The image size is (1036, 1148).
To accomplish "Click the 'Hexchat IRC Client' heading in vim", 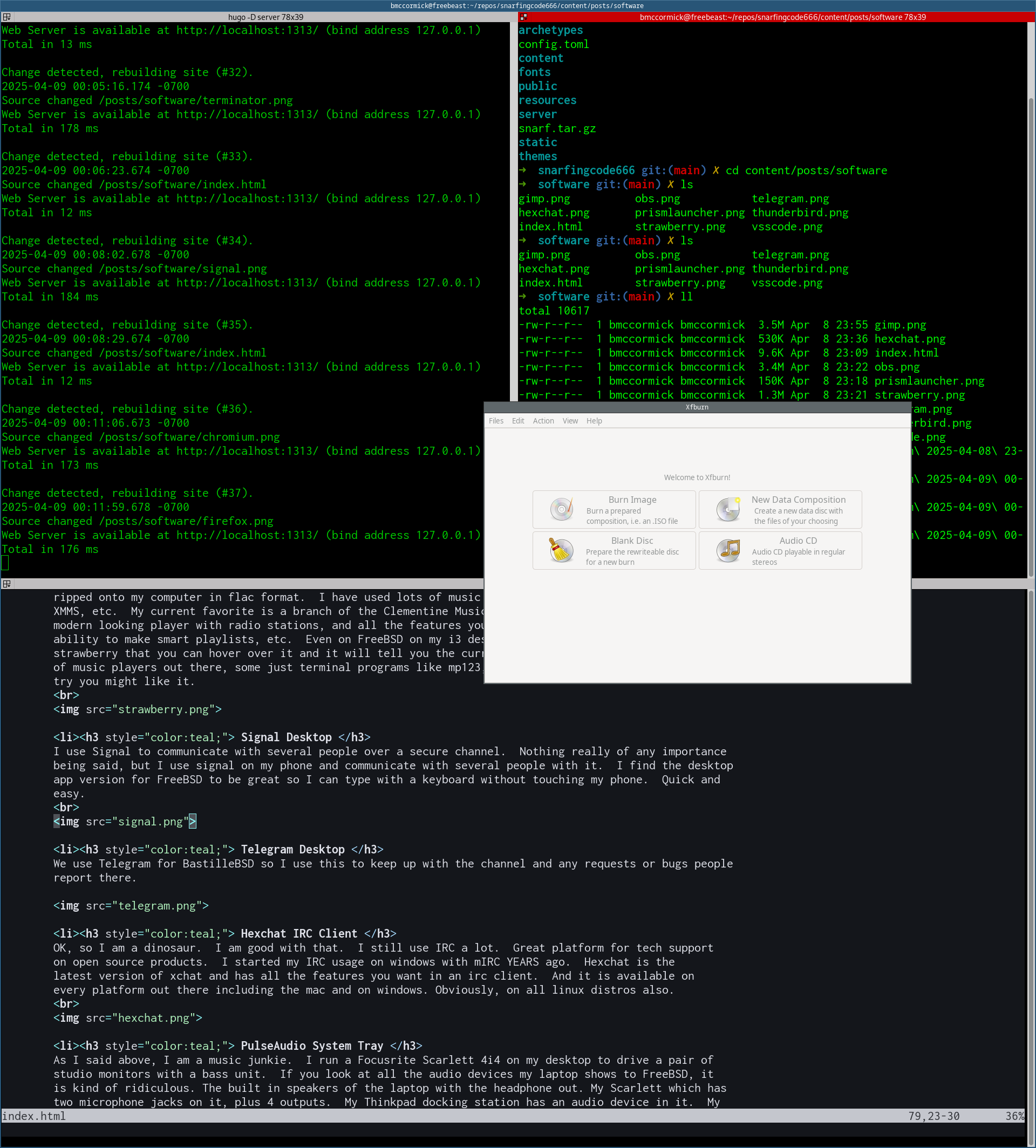I will (299, 933).
